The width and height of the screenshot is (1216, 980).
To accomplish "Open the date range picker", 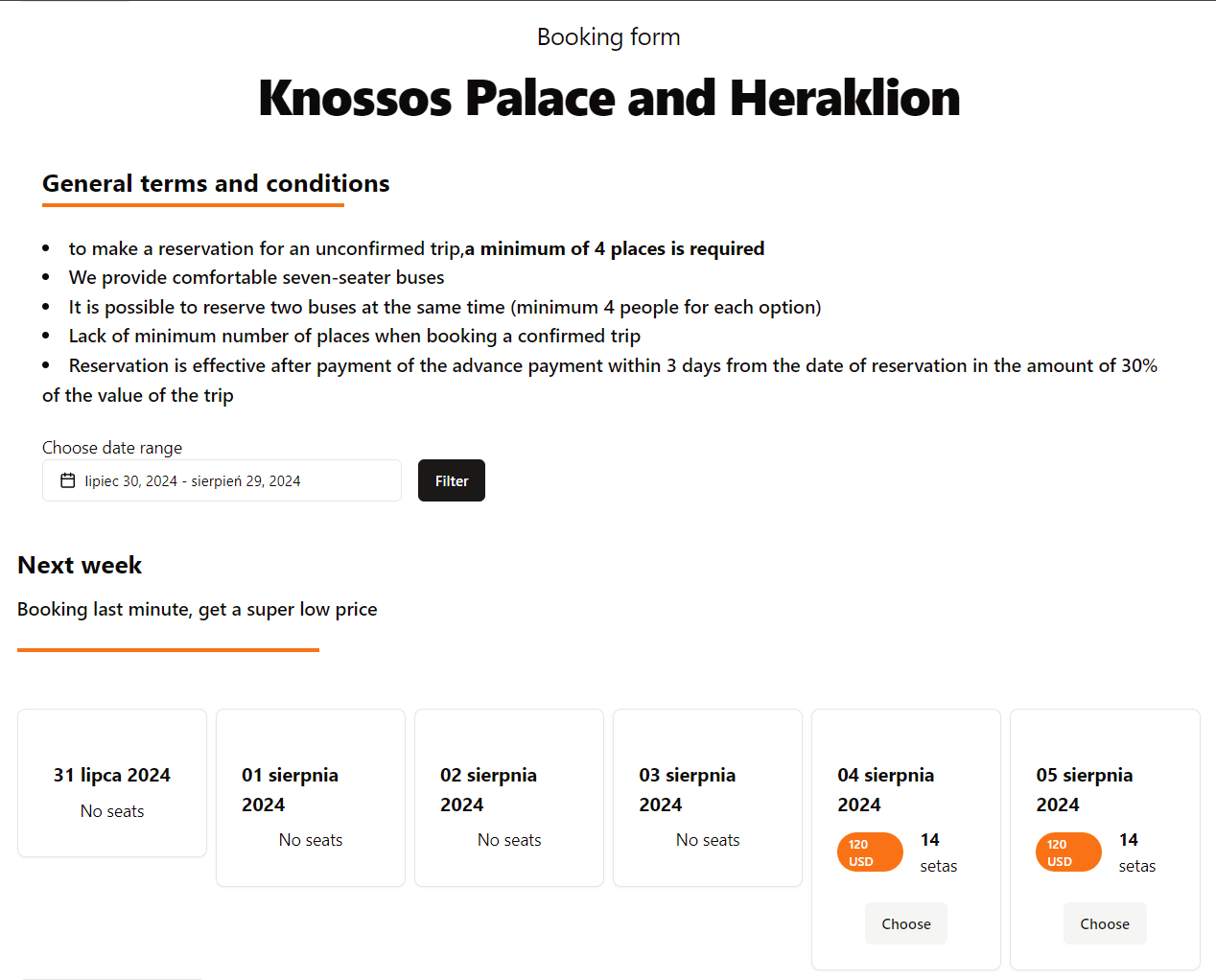I will coord(221,479).
